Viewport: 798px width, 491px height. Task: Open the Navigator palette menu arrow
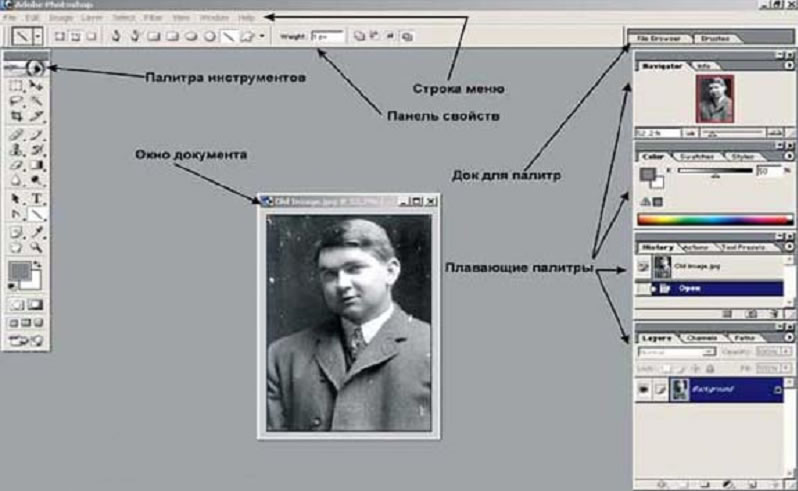[789, 66]
